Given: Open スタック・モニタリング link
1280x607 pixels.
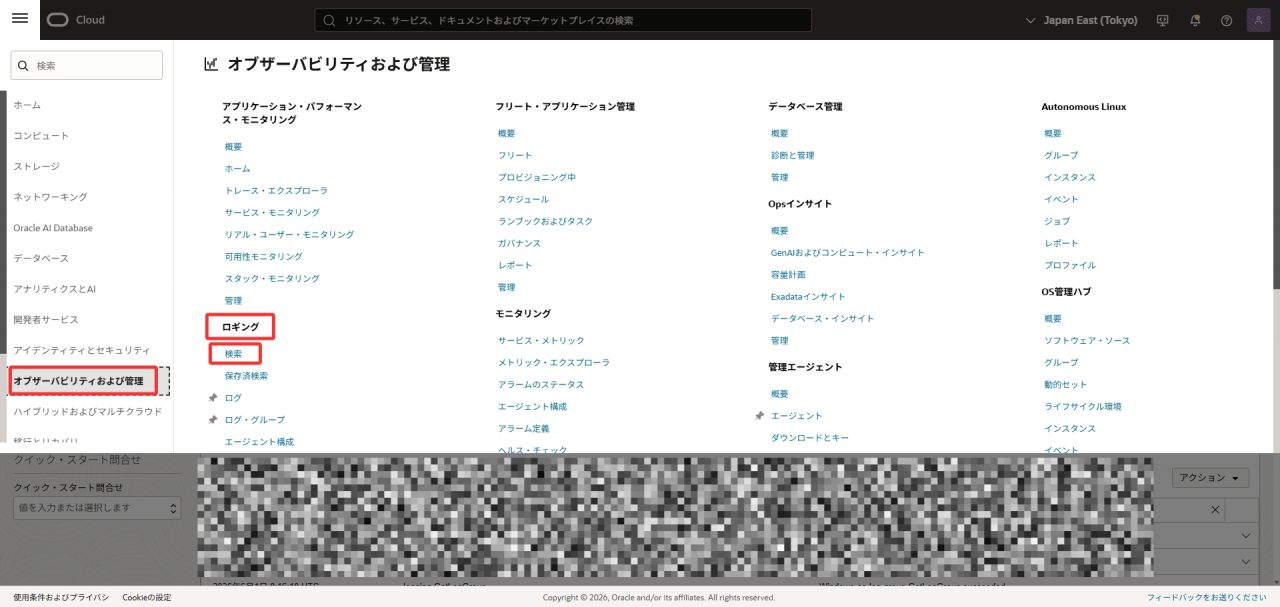Looking at the screenshot, I should (272, 278).
